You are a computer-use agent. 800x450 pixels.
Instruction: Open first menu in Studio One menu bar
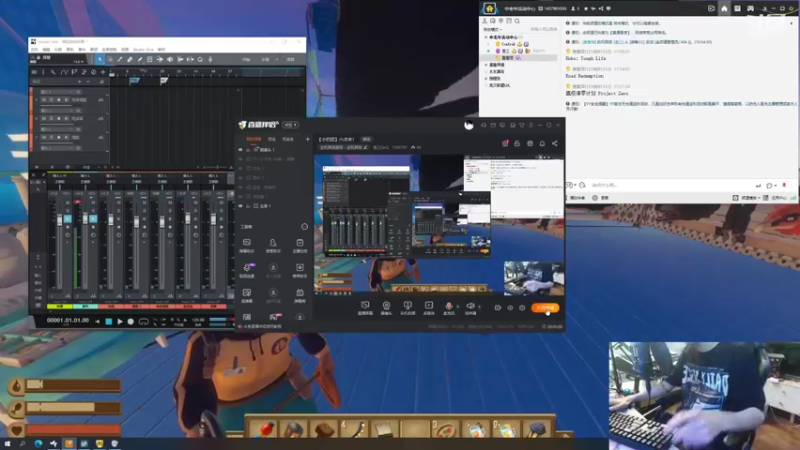[34, 49]
